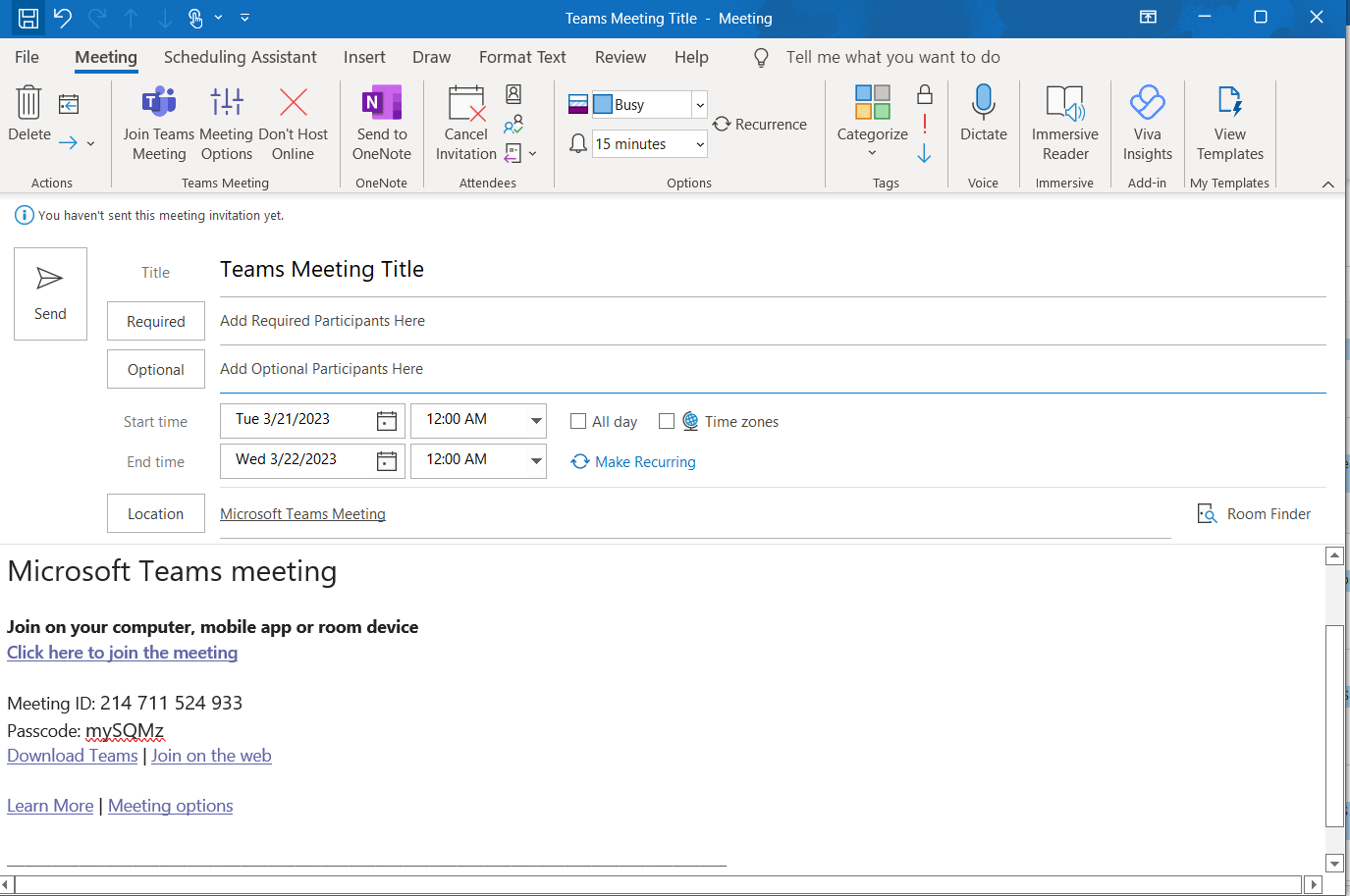Mark the meeting as Private with the lock icon
The height and width of the screenshot is (896, 1350).
coord(925,94)
